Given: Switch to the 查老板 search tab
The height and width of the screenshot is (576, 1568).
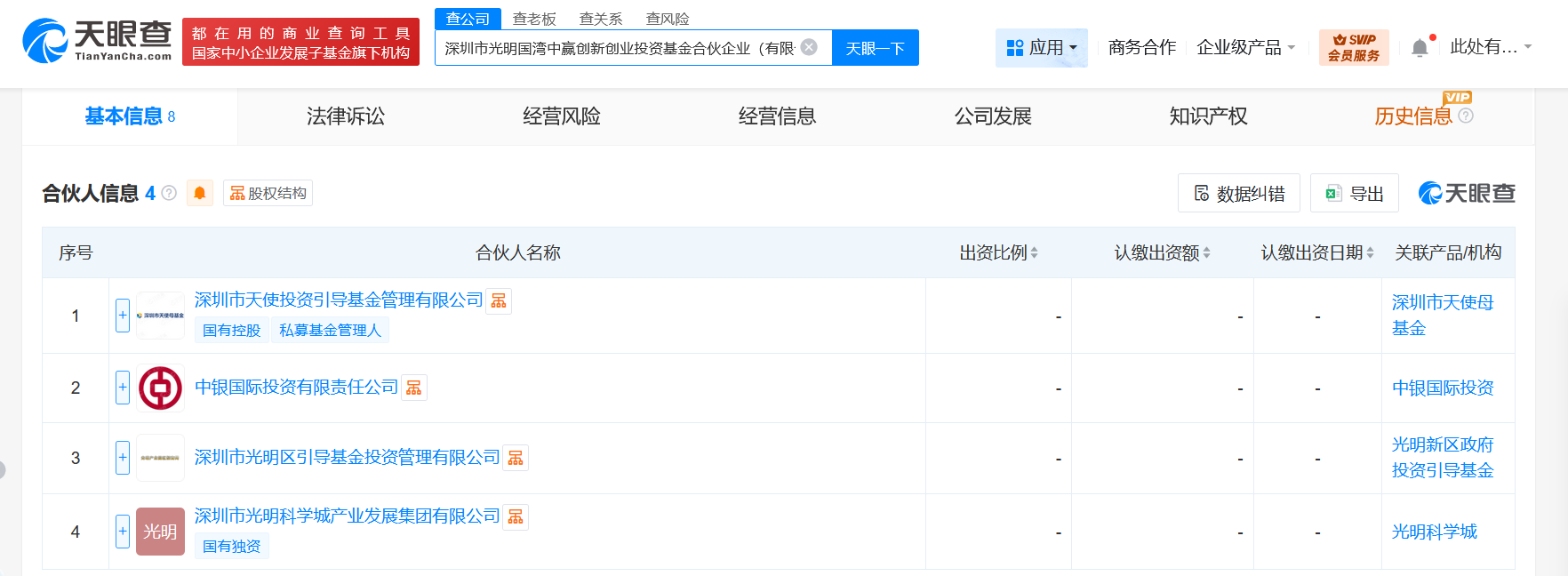Looking at the screenshot, I should [534, 19].
